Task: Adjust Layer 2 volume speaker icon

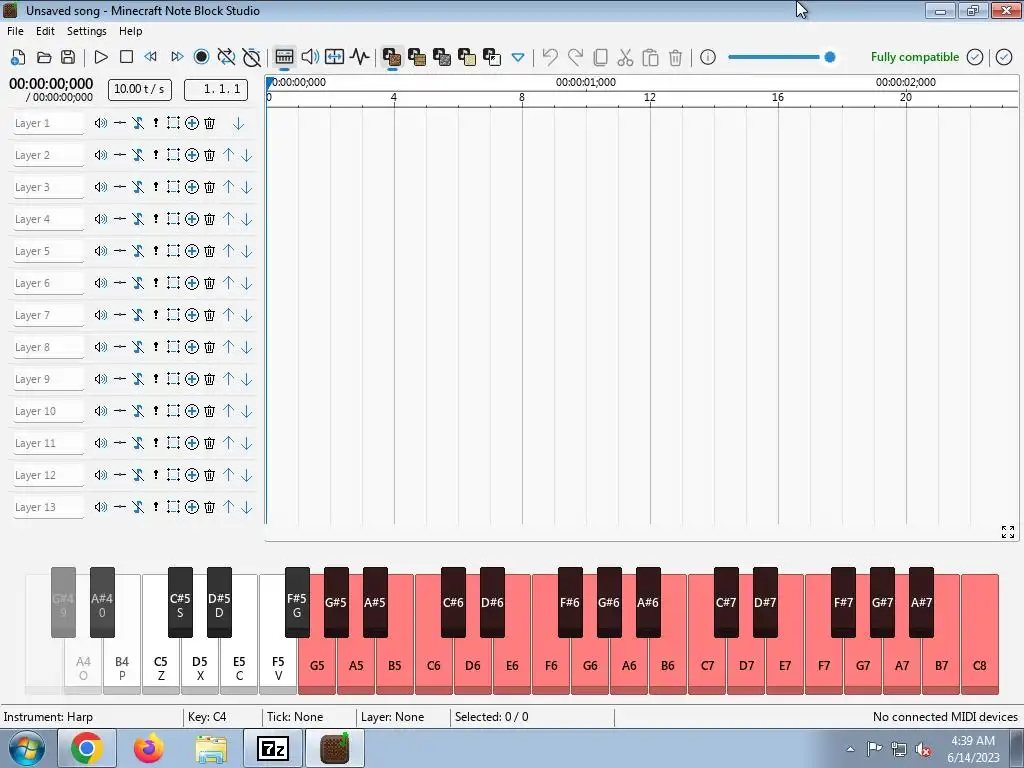Action: click(101, 155)
